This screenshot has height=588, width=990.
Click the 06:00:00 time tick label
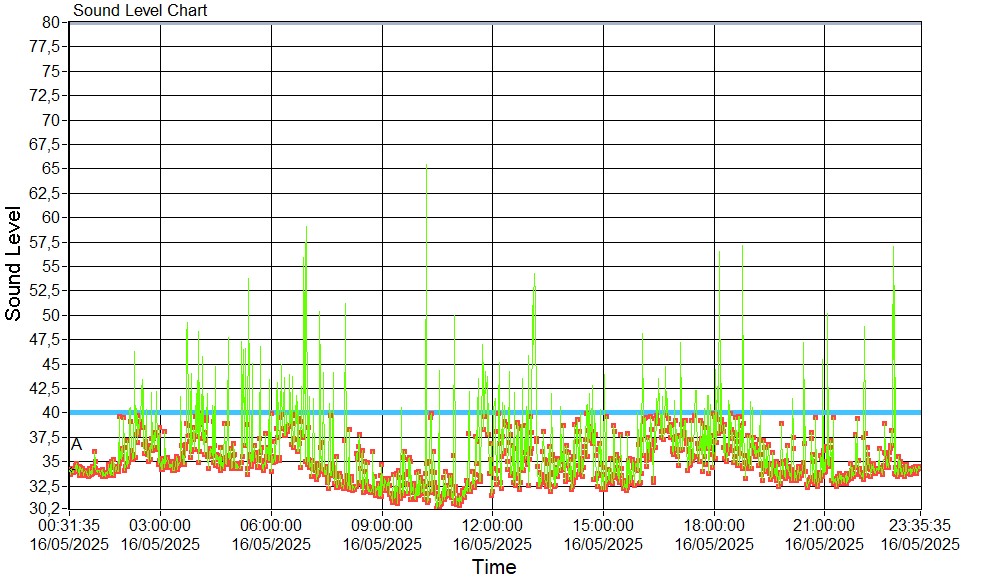click(x=271, y=525)
